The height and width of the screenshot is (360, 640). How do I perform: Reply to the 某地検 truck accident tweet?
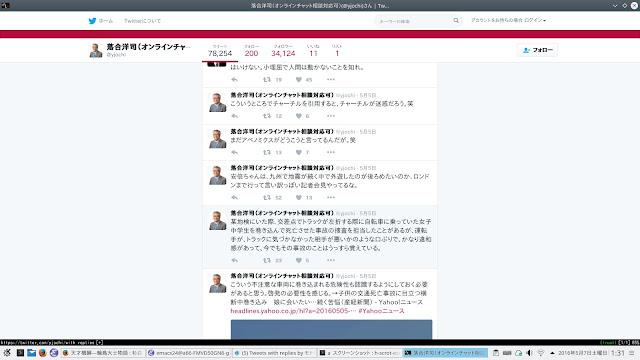(x=234, y=260)
